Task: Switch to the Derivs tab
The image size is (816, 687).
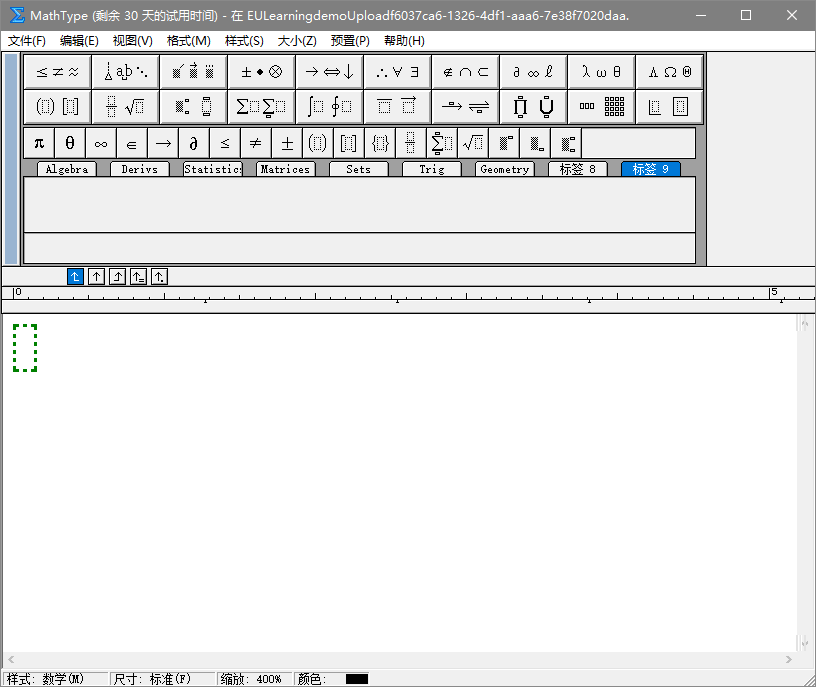Action: click(139, 169)
